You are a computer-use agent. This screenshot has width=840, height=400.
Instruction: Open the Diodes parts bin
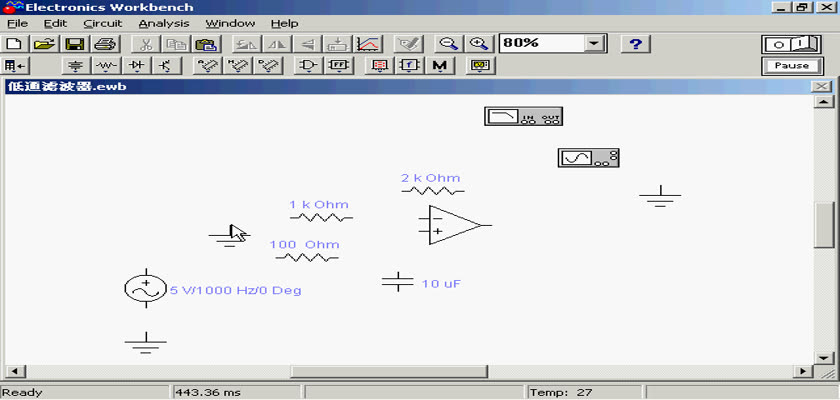(137, 66)
